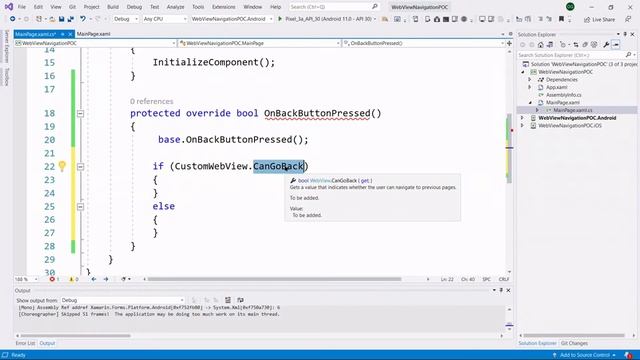Viewport: 640px width, 360px height.
Task: Select MainPage.xaml.cs in Solution Explorer
Action: point(573,110)
